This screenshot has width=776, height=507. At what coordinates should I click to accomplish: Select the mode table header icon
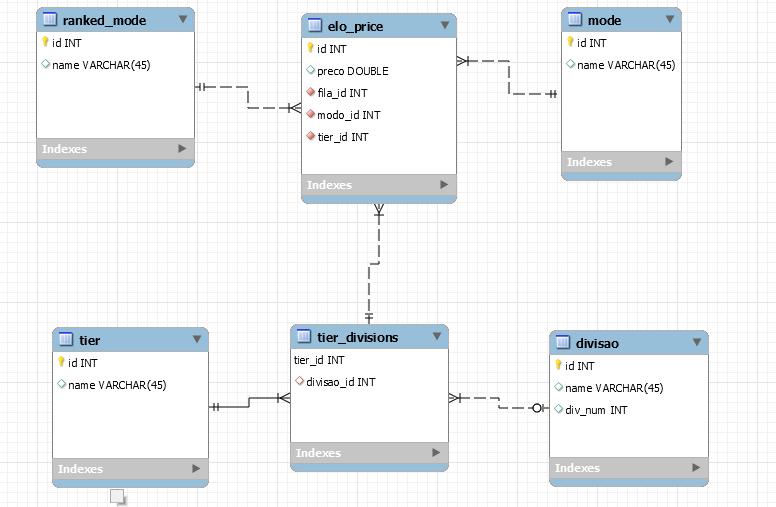click(575, 19)
